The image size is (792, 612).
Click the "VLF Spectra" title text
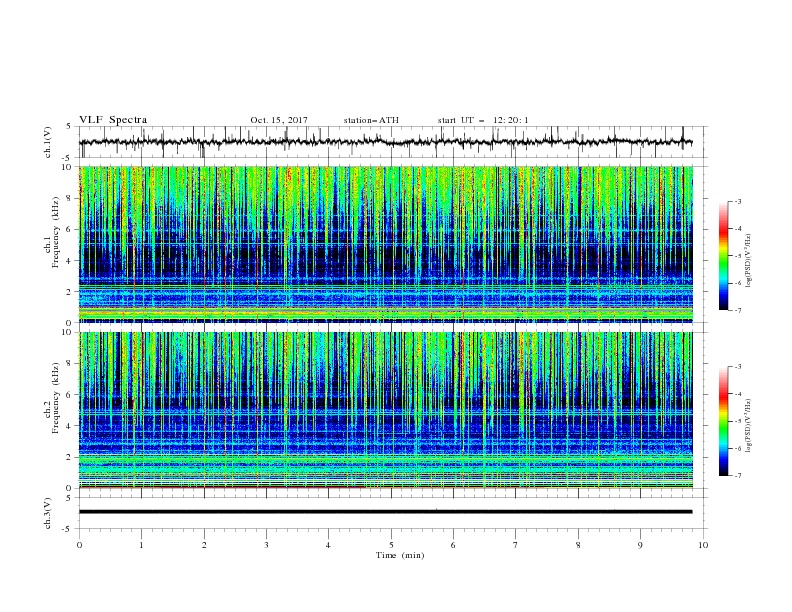[x=113, y=120]
